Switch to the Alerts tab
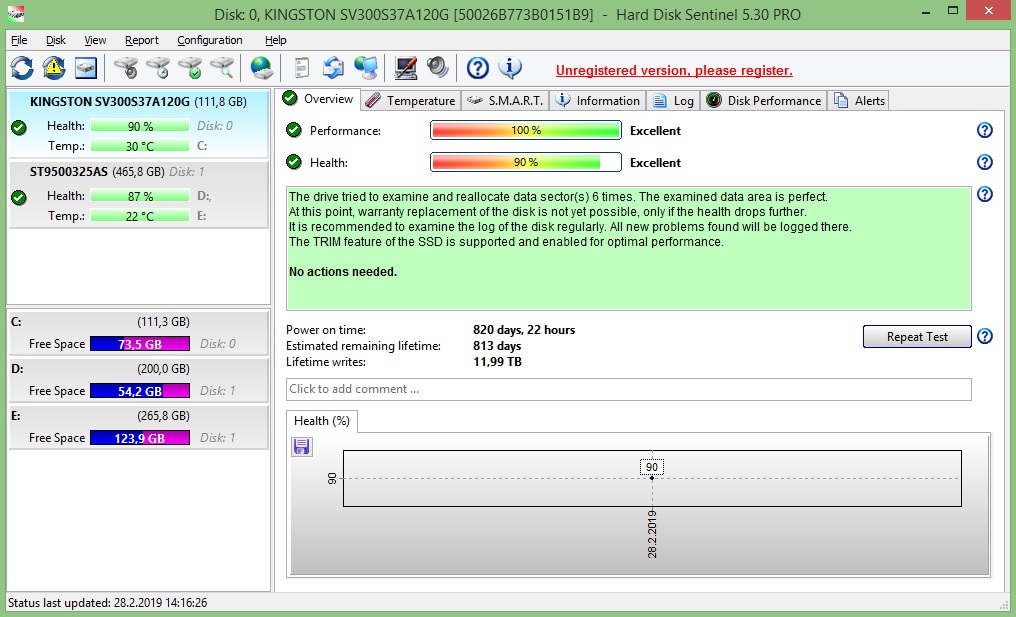Image resolution: width=1016 pixels, height=617 pixels. [859, 100]
